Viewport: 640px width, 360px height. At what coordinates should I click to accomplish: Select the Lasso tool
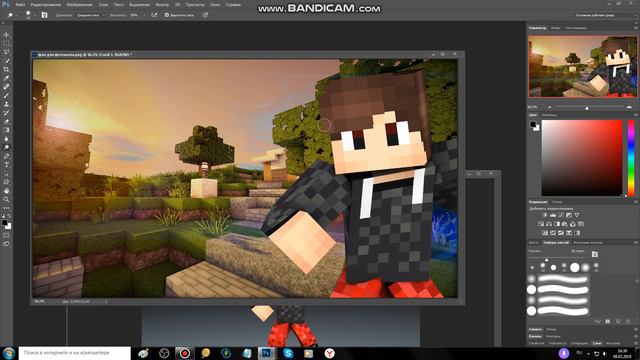pos(6,52)
